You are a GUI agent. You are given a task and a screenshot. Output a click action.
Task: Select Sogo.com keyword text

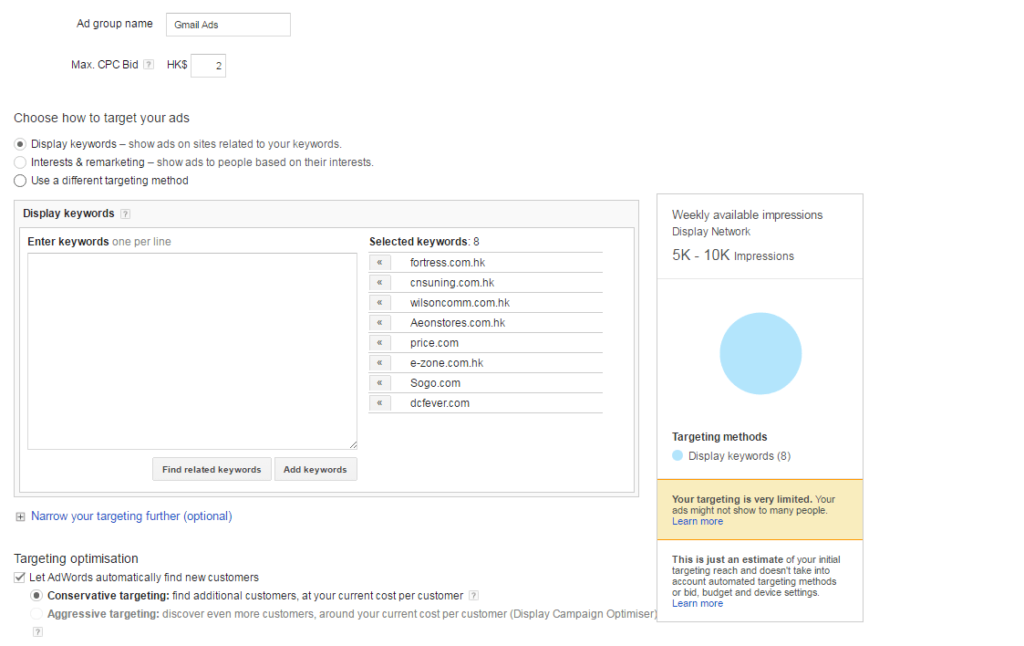coord(435,383)
